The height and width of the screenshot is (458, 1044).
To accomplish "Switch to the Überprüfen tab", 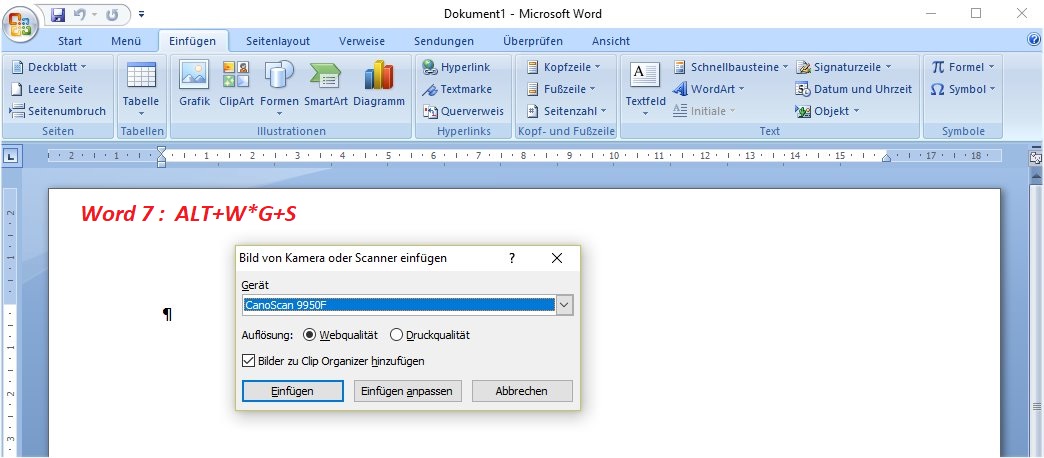I will click(x=533, y=41).
